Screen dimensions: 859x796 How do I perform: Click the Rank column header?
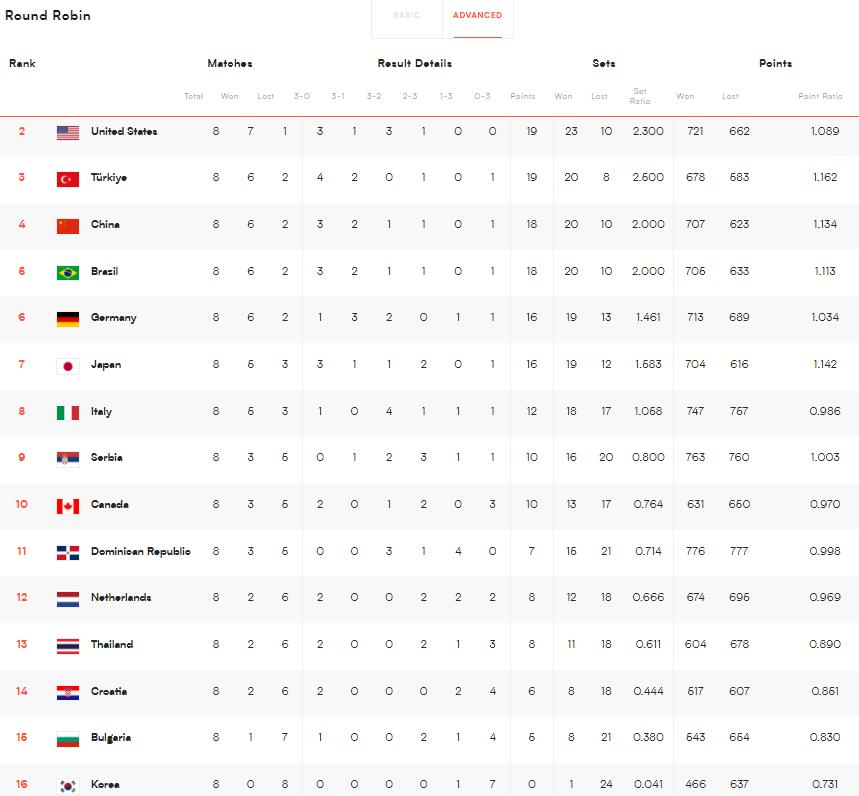coord(22,64)
